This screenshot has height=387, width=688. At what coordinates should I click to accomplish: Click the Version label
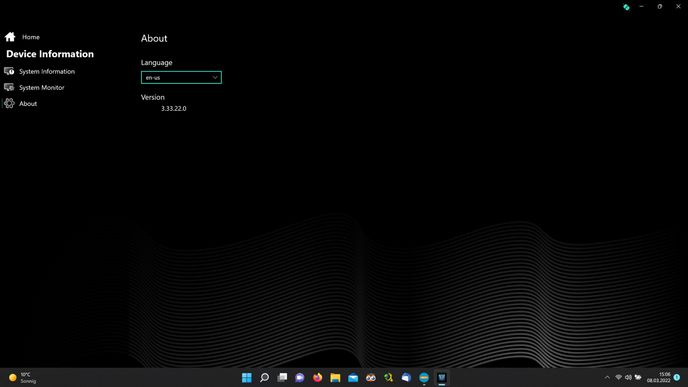[x=153, y=97]
